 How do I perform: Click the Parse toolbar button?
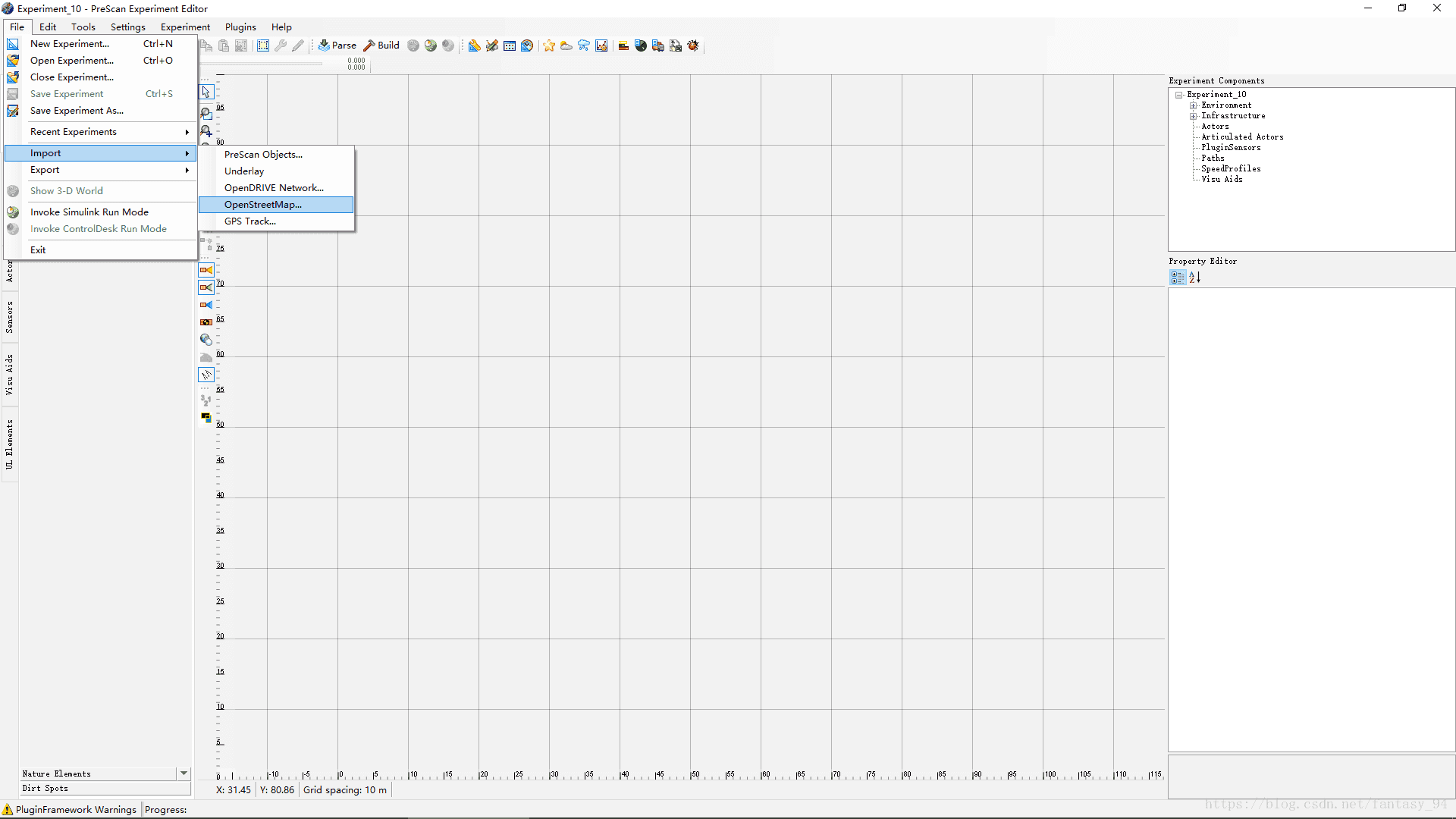click(x=337, y=45)
